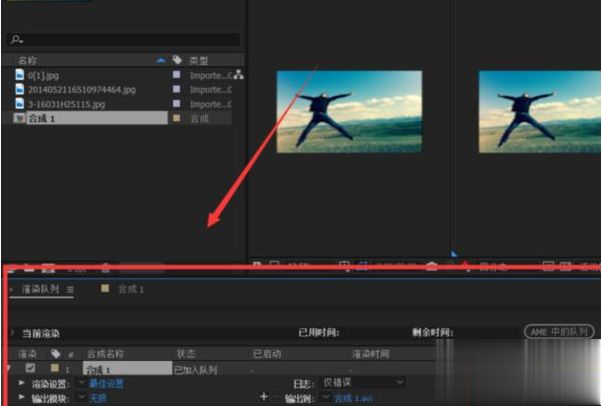The image size is (602, 406).
Task: Click the 已用时间 label
Action: pyautogui.click(x=319, y=332)
